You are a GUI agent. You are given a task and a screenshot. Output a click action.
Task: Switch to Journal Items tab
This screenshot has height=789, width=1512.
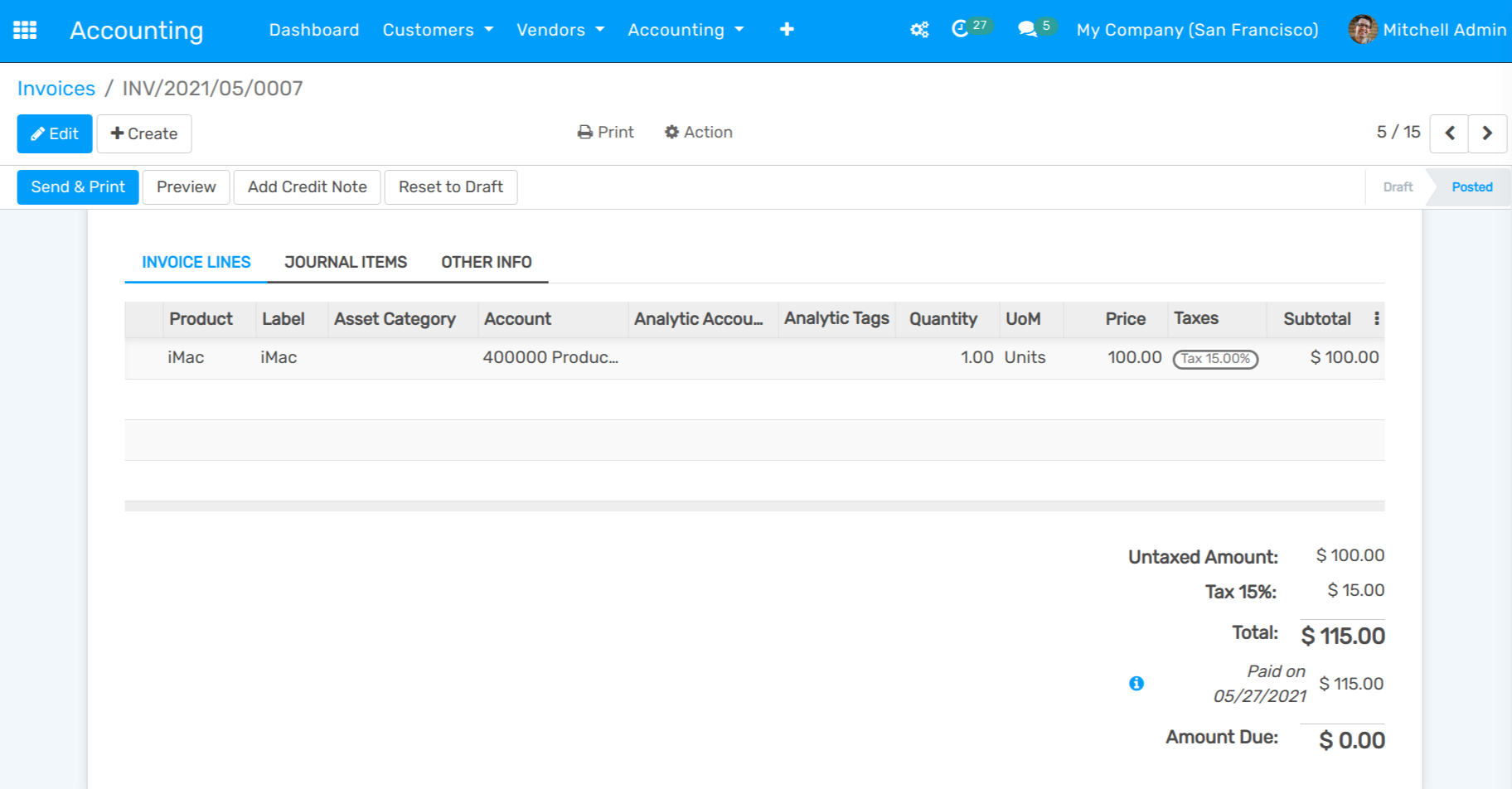[346, 262]
